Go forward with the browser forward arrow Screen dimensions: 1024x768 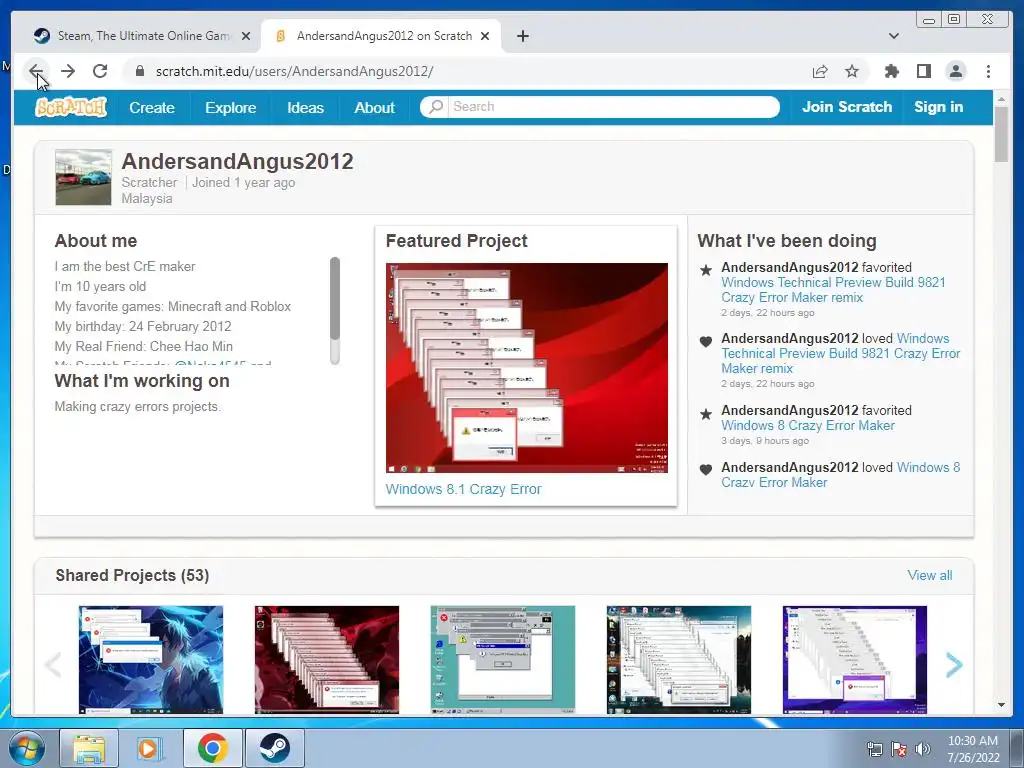[x=68, y=71]
